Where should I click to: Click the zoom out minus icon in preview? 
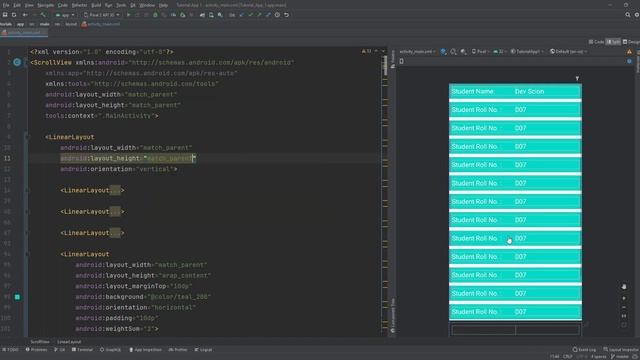624,307
